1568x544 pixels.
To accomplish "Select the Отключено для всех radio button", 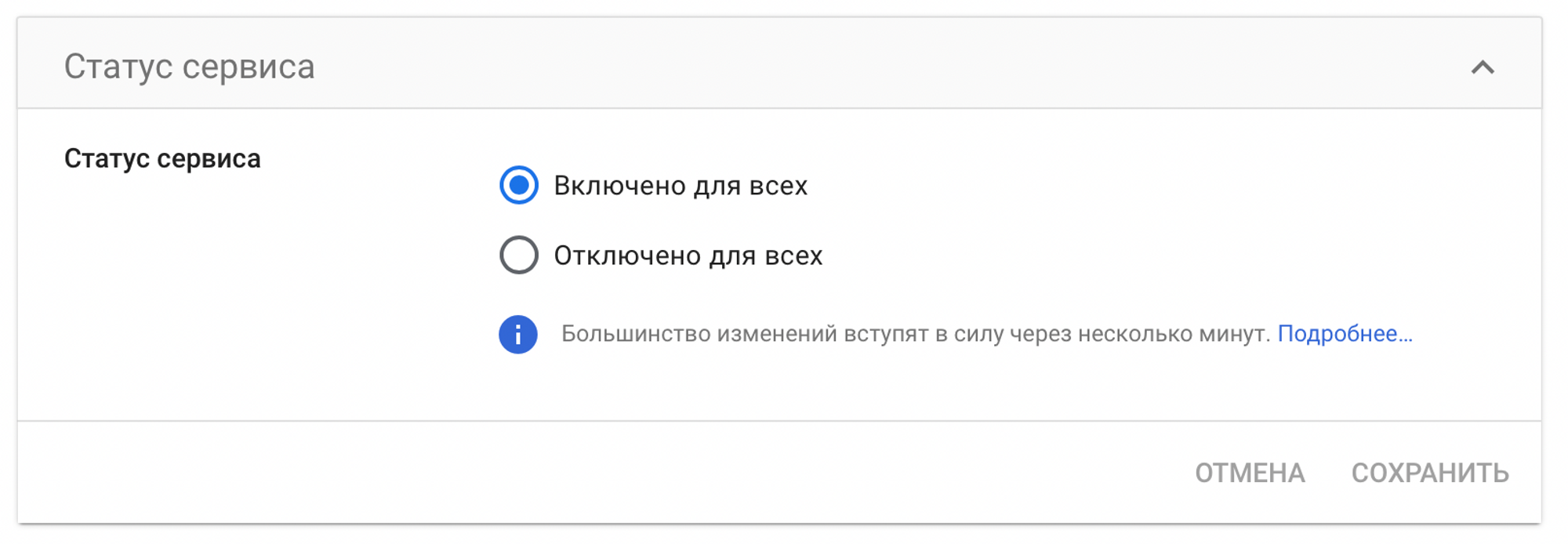I will coord(519,255).
